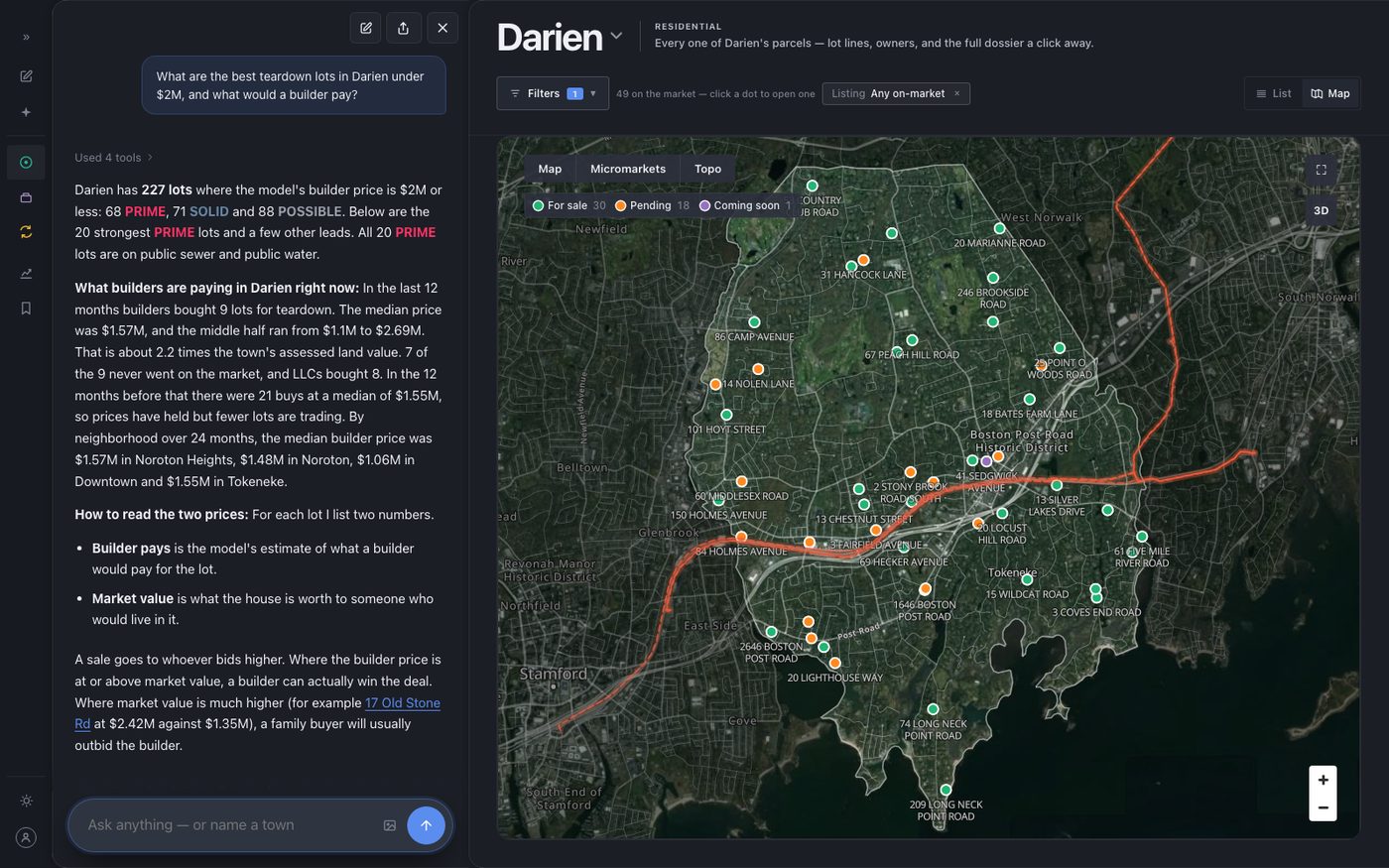Click the '227 lots' bold text
The image size is (1389, 868).
[167, 189]
